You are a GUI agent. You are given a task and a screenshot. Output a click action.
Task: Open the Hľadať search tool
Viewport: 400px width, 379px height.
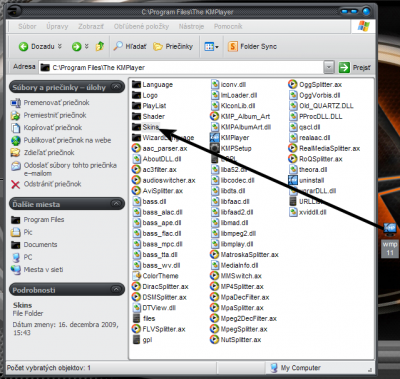tap(130, 46)
